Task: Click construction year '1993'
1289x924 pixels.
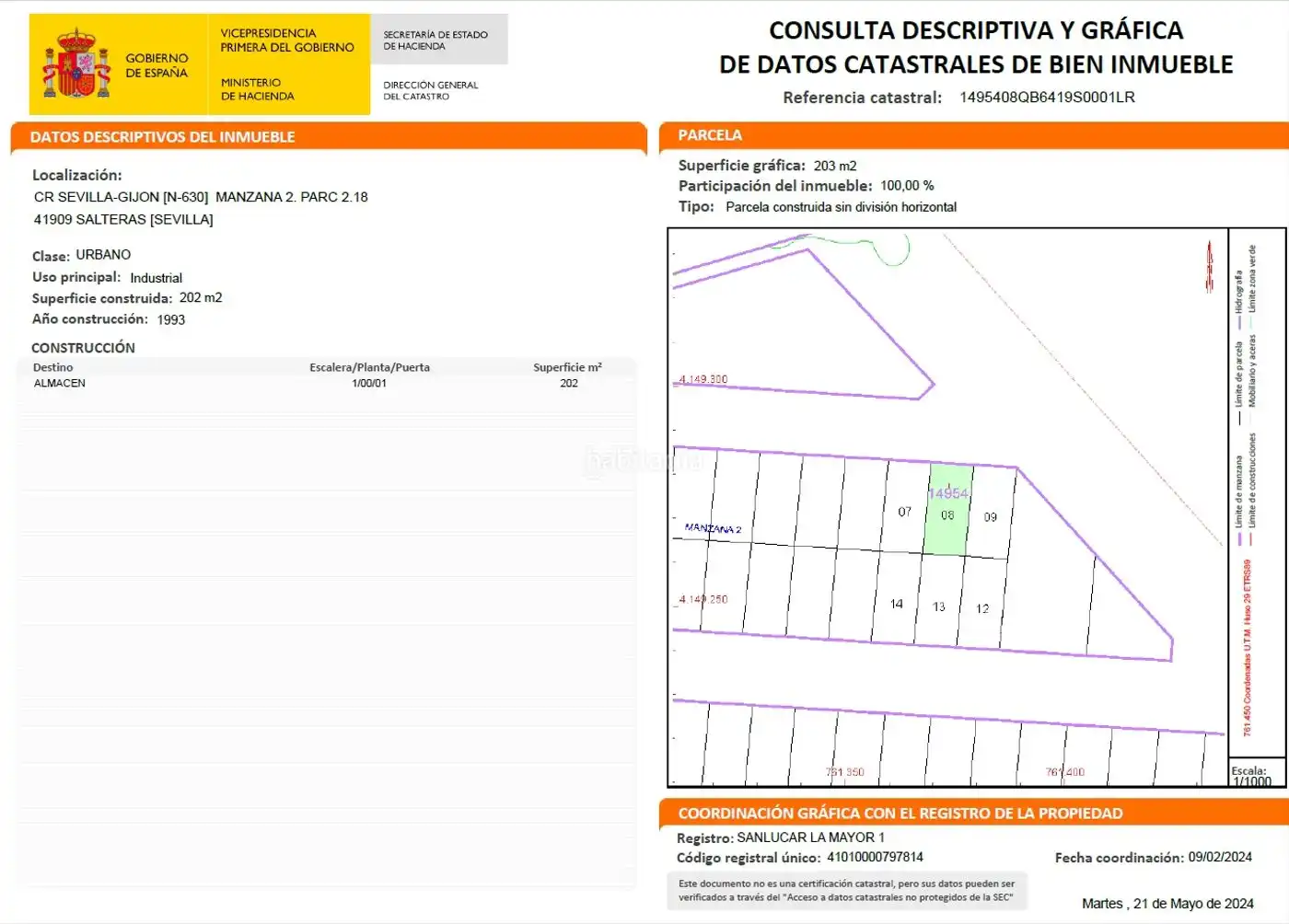Action: [171, 320]
